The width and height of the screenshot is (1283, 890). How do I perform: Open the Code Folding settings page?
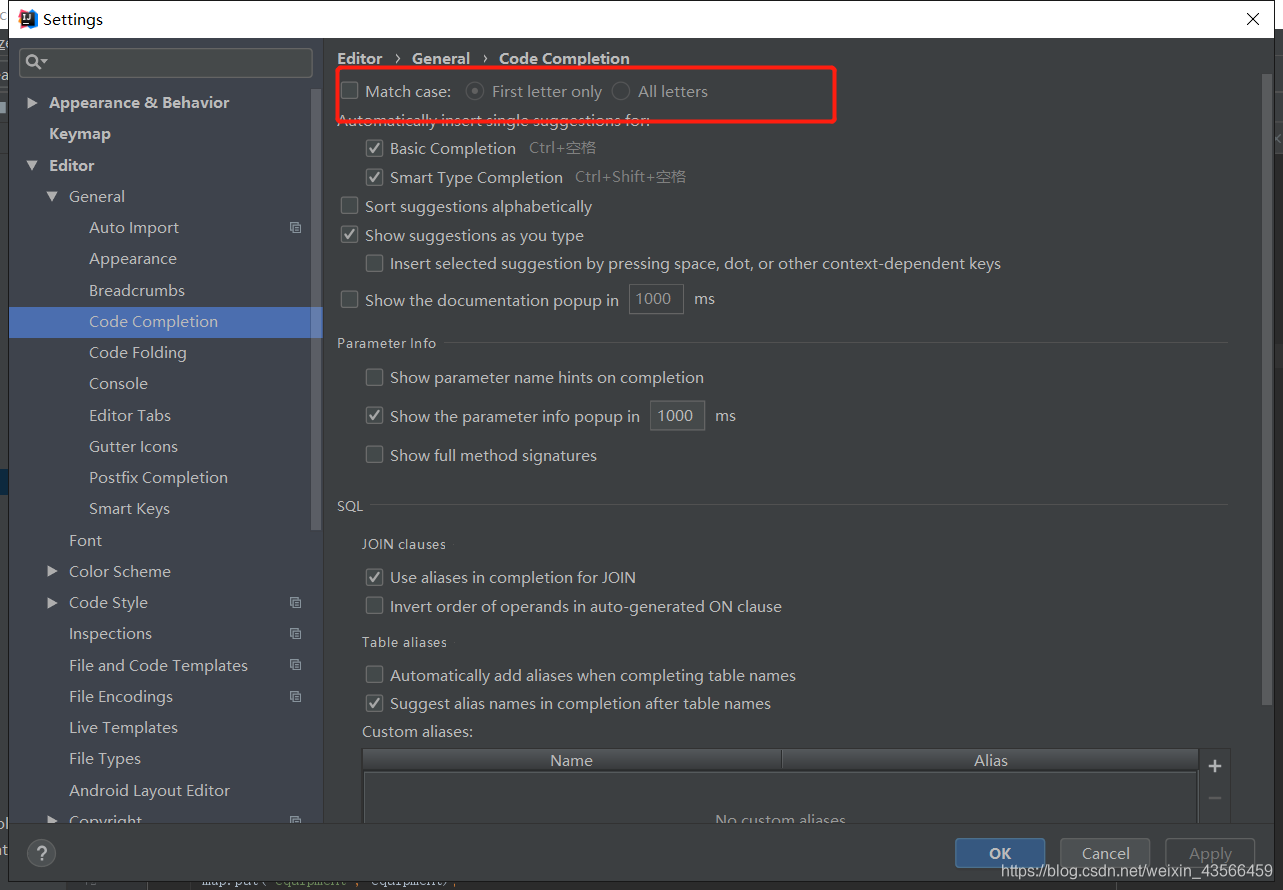click(138, 353)
